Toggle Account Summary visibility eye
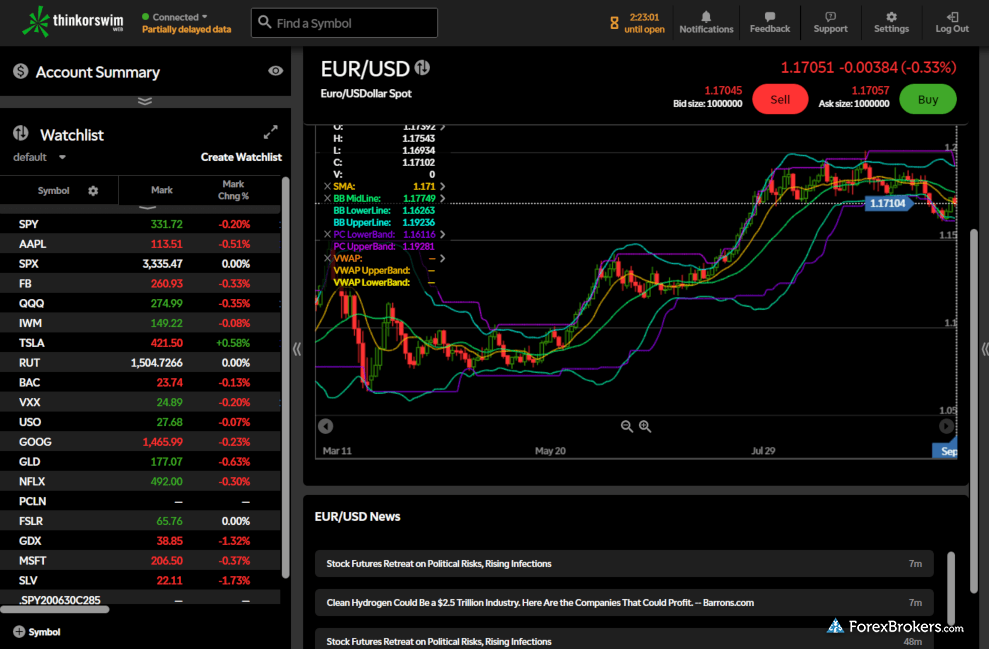 (275, 71)
